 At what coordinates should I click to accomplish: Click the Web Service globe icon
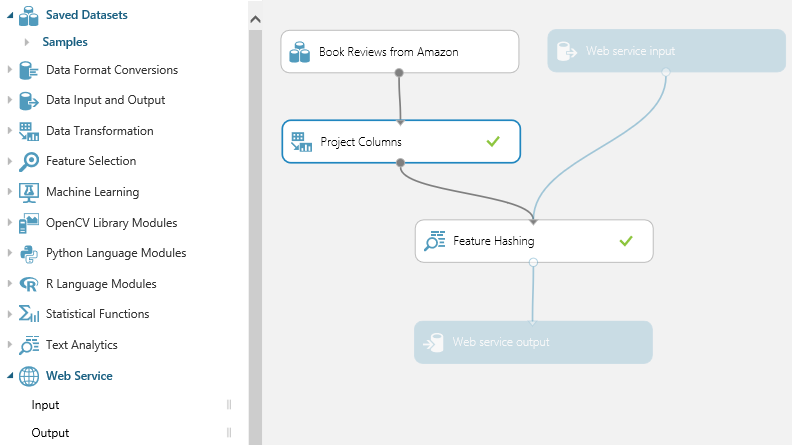pyautogui.click(x=29, y=376)
